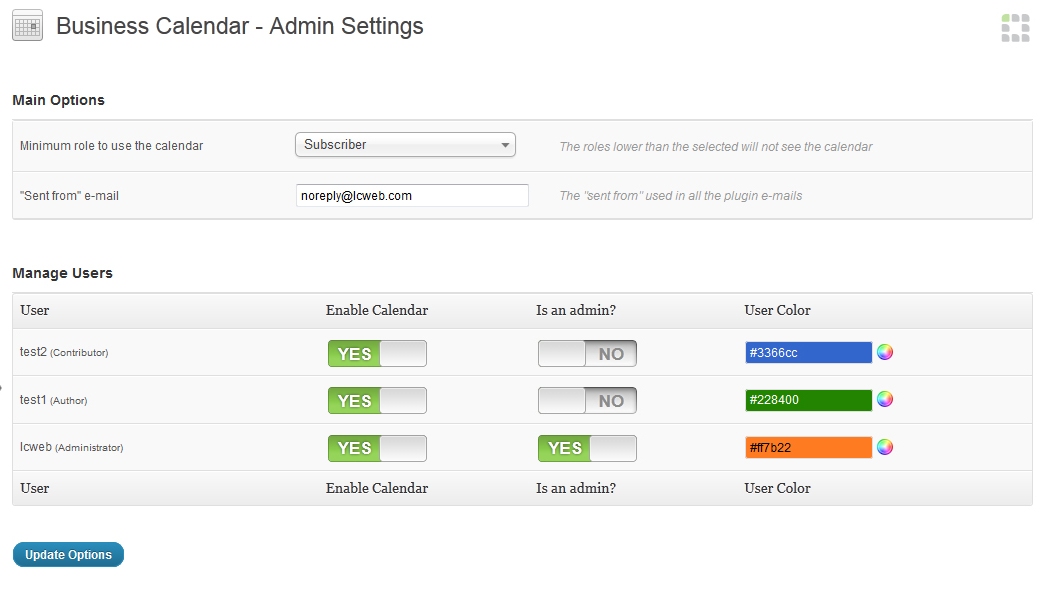1044x612 pixels.
Task: Disable calendar for test1 Author
Action: [x=377, y=401]
